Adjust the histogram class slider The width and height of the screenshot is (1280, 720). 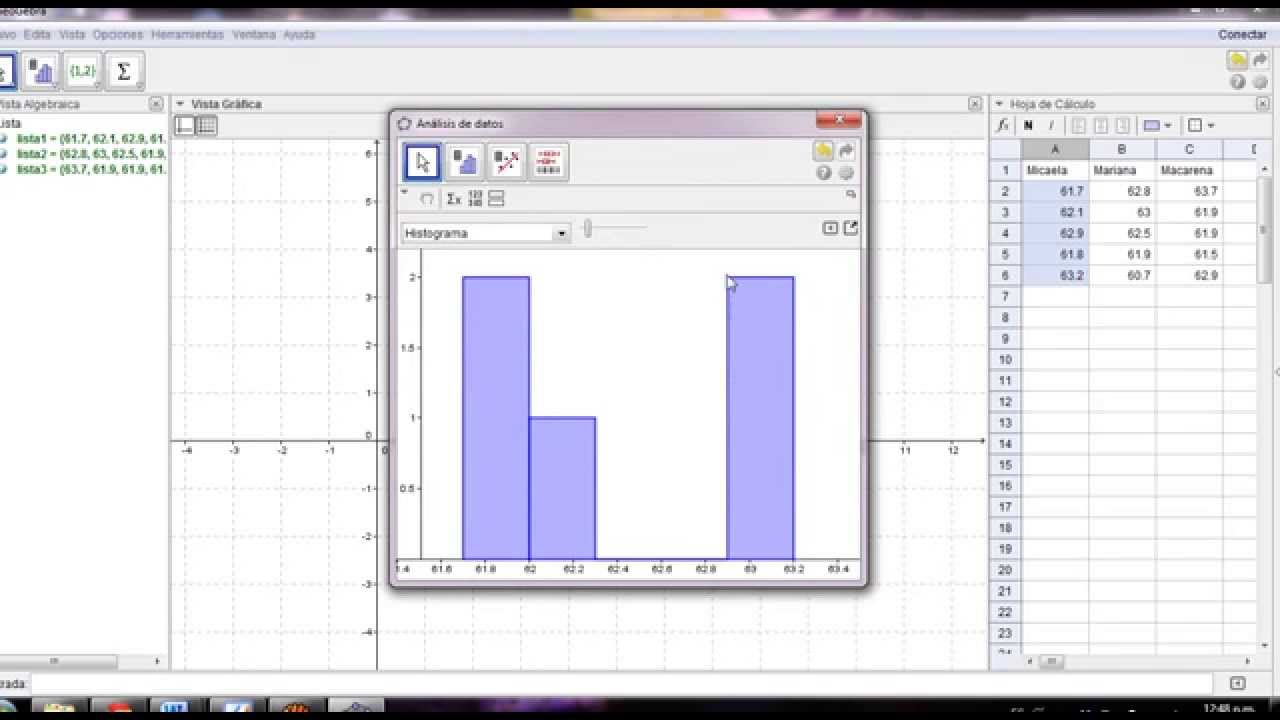(588, 229)
